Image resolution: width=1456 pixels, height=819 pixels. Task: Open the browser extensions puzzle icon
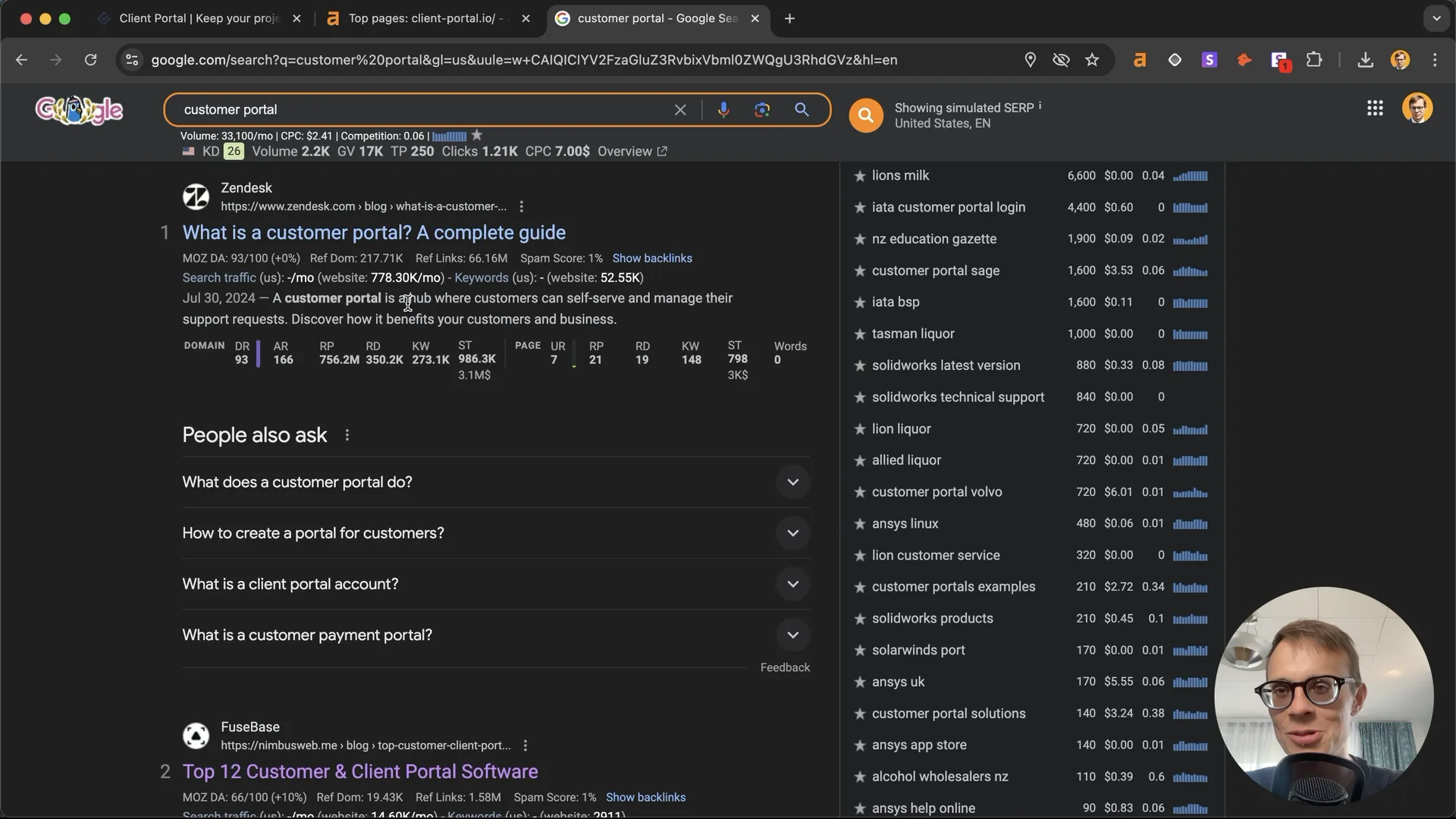point(1314,60)
